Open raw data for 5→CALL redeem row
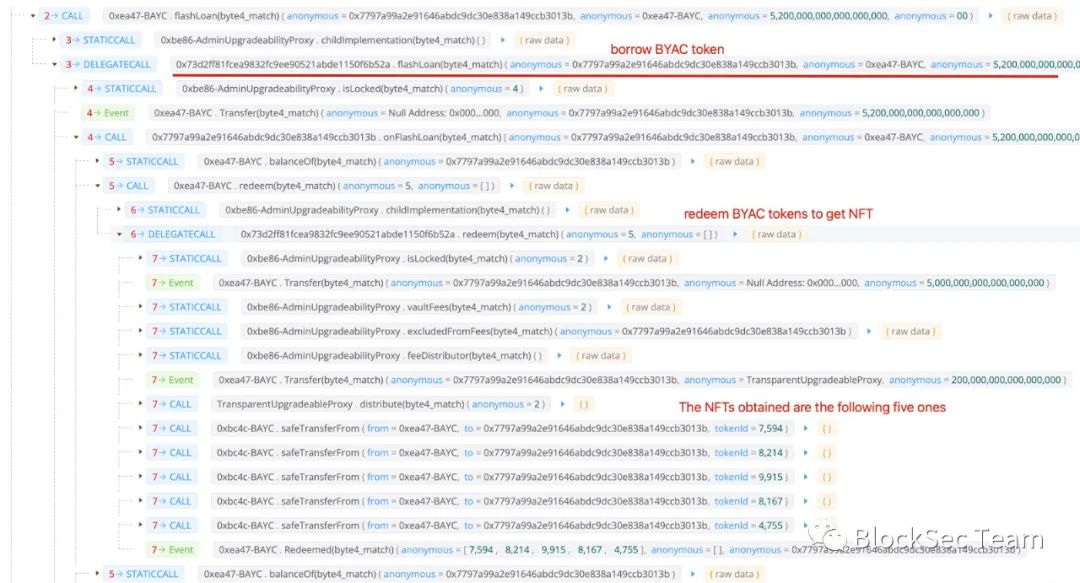 coord(554,186)
